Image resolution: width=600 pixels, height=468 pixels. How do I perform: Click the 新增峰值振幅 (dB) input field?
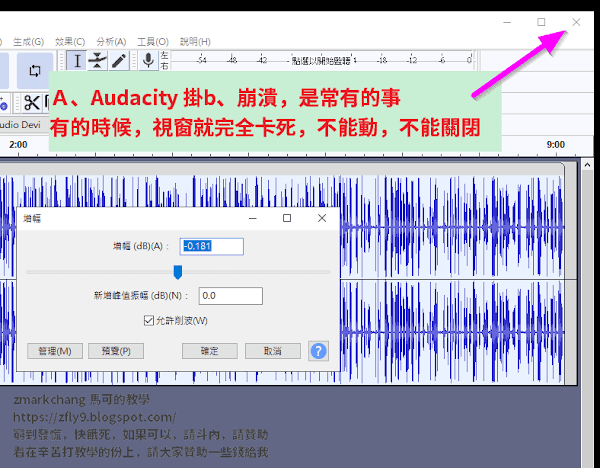pos(231,296)
